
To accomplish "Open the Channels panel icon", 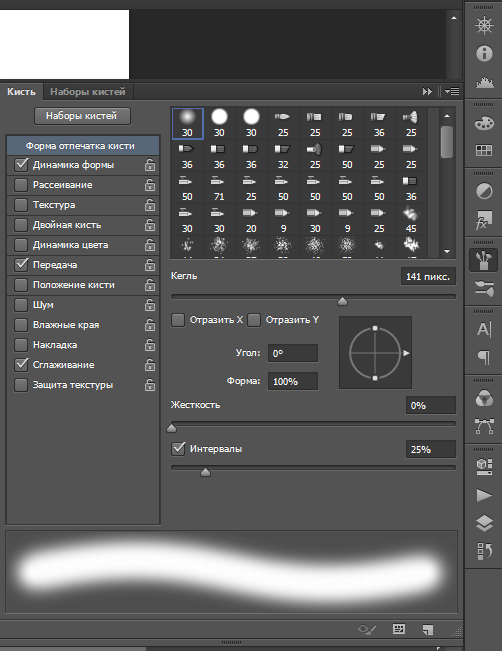I will 484,398.
